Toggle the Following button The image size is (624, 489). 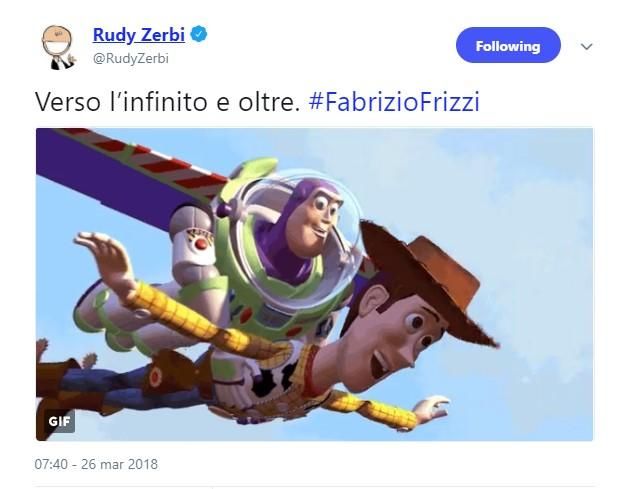(x=508, y=45)
